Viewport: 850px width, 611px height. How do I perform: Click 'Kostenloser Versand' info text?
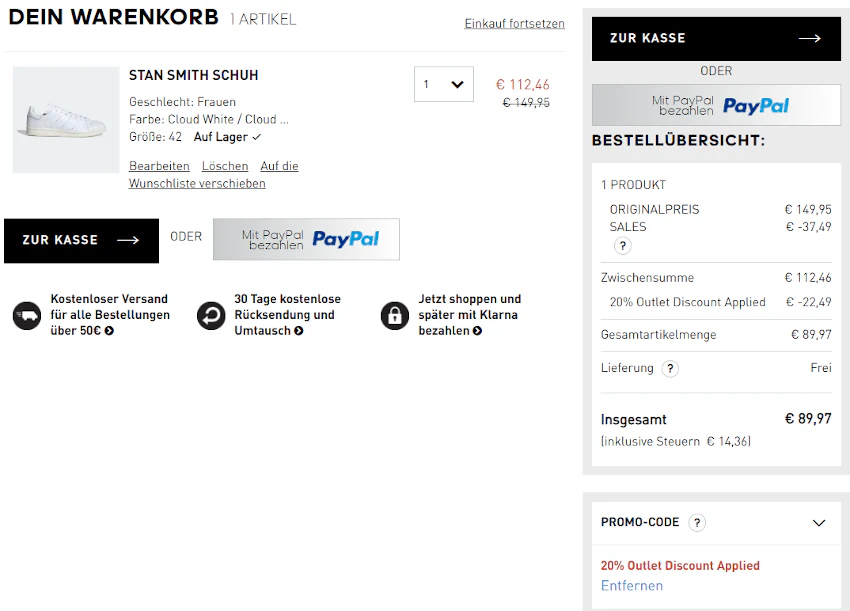(110, 314)
